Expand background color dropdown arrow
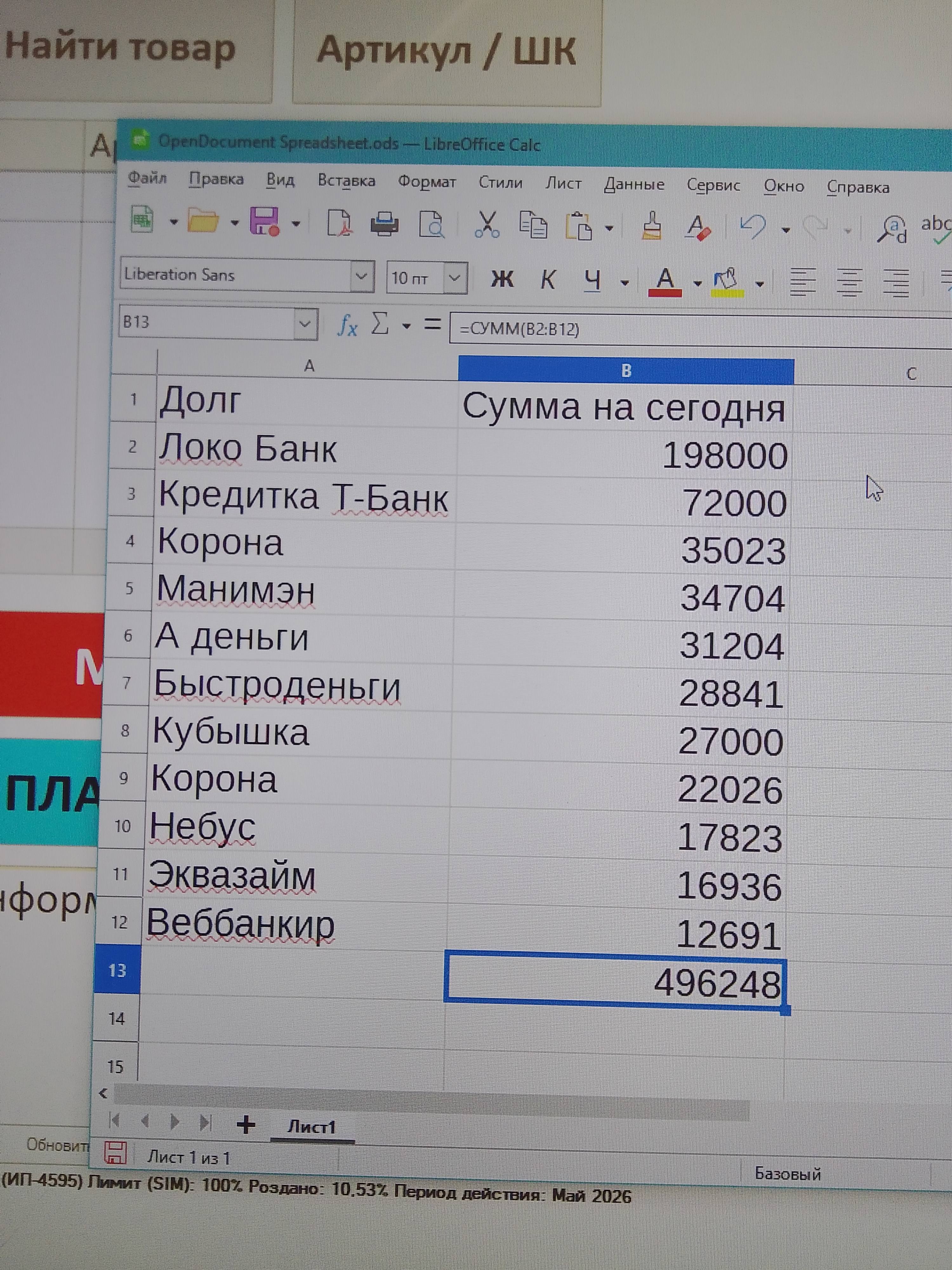Screen dimensions: 952x1270 (x=760, y=284)
